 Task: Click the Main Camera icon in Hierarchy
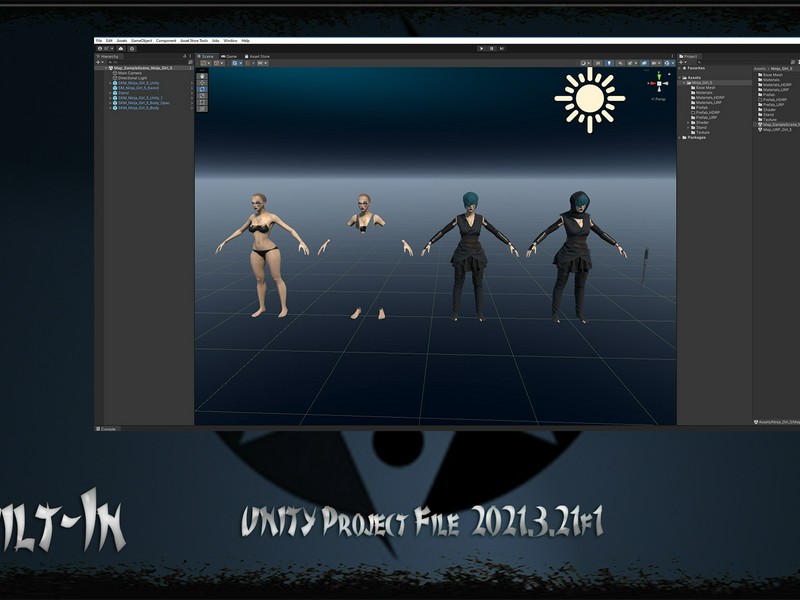point(114,73)
